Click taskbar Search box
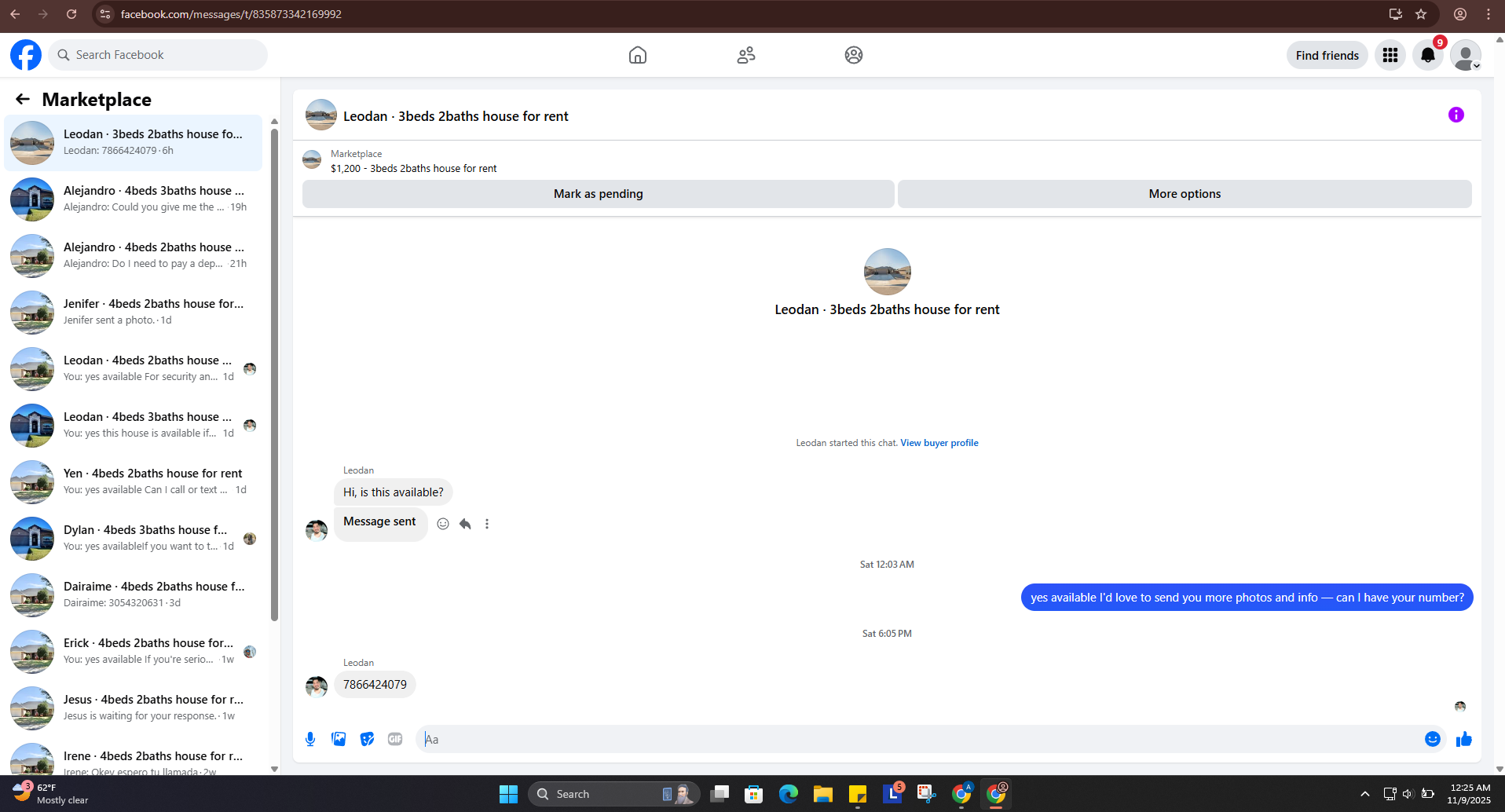The height and width of the screenshot is (812, 1505). pyautogui.click(x=613, y=794)
